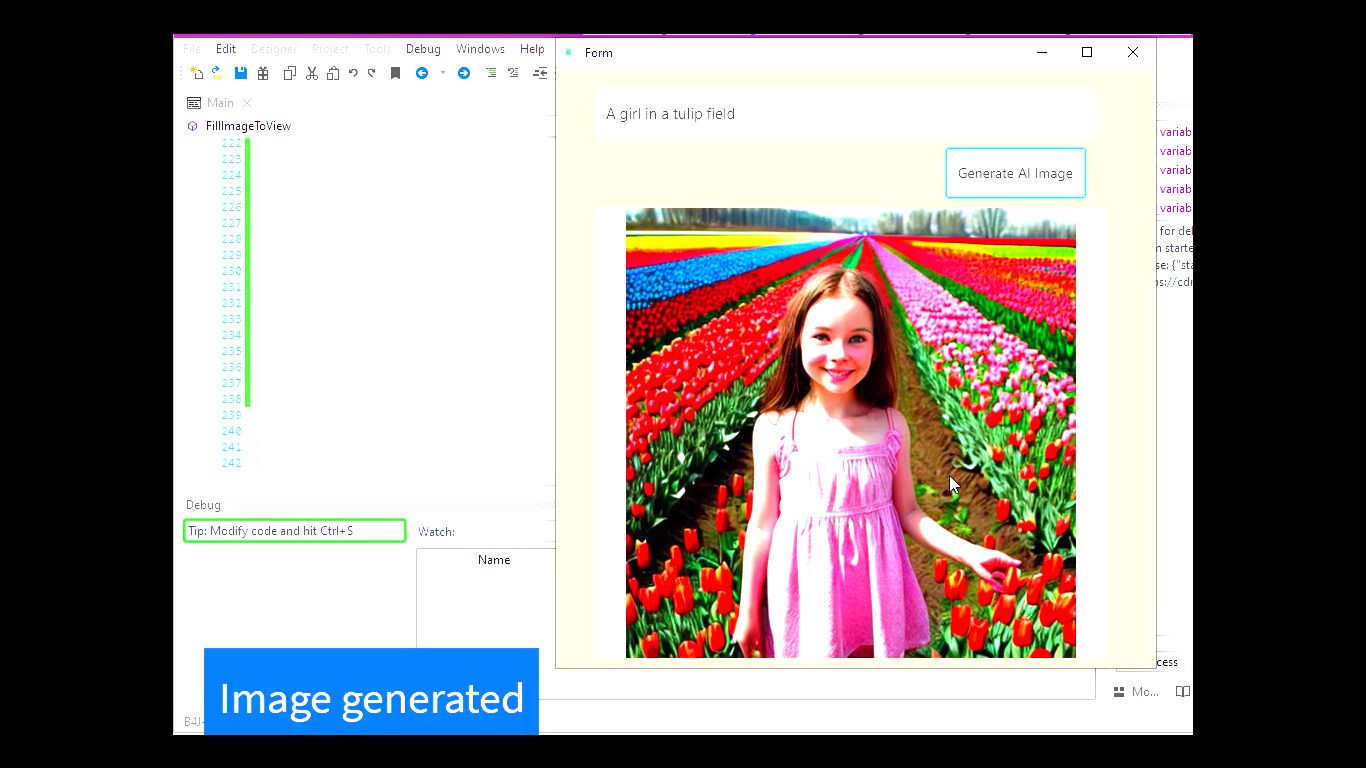Navigate forward with the blue right arrow
The image size is (1366, 768).
click(464, 73)
